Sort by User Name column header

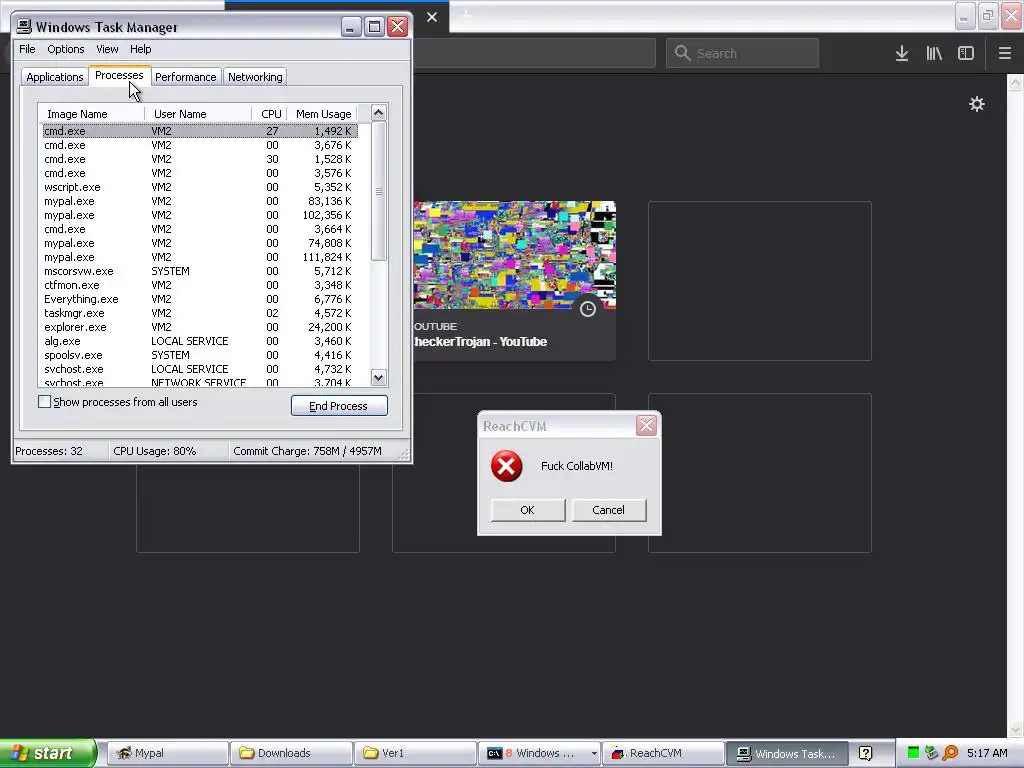pyautogui.click(x=198, y=114)
